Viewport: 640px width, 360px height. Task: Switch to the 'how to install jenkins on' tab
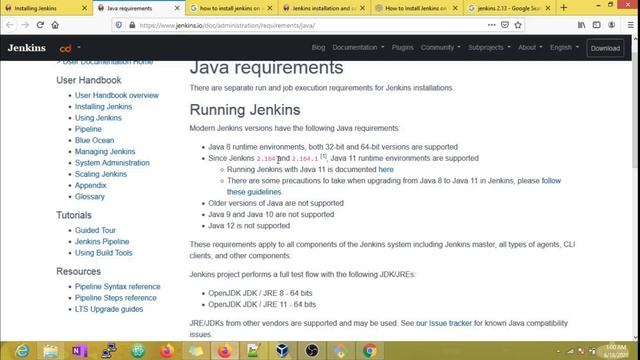pyautogui.click(x=232, y=8)
